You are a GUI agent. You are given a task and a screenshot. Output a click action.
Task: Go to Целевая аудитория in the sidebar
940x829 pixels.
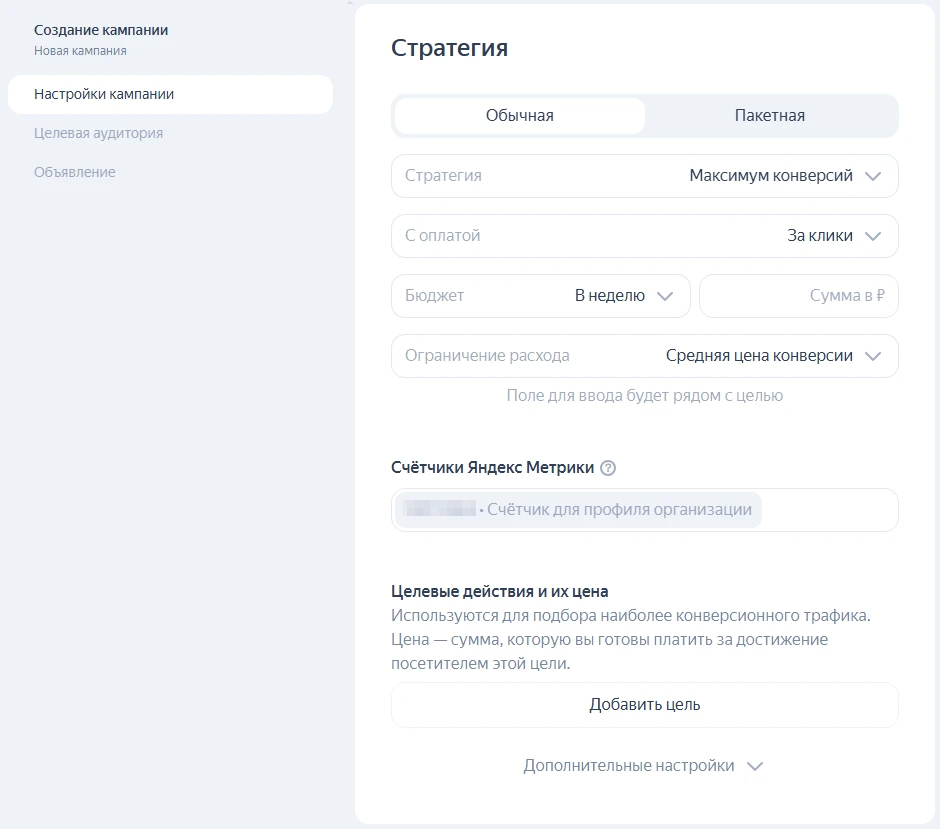coord(98,133)
